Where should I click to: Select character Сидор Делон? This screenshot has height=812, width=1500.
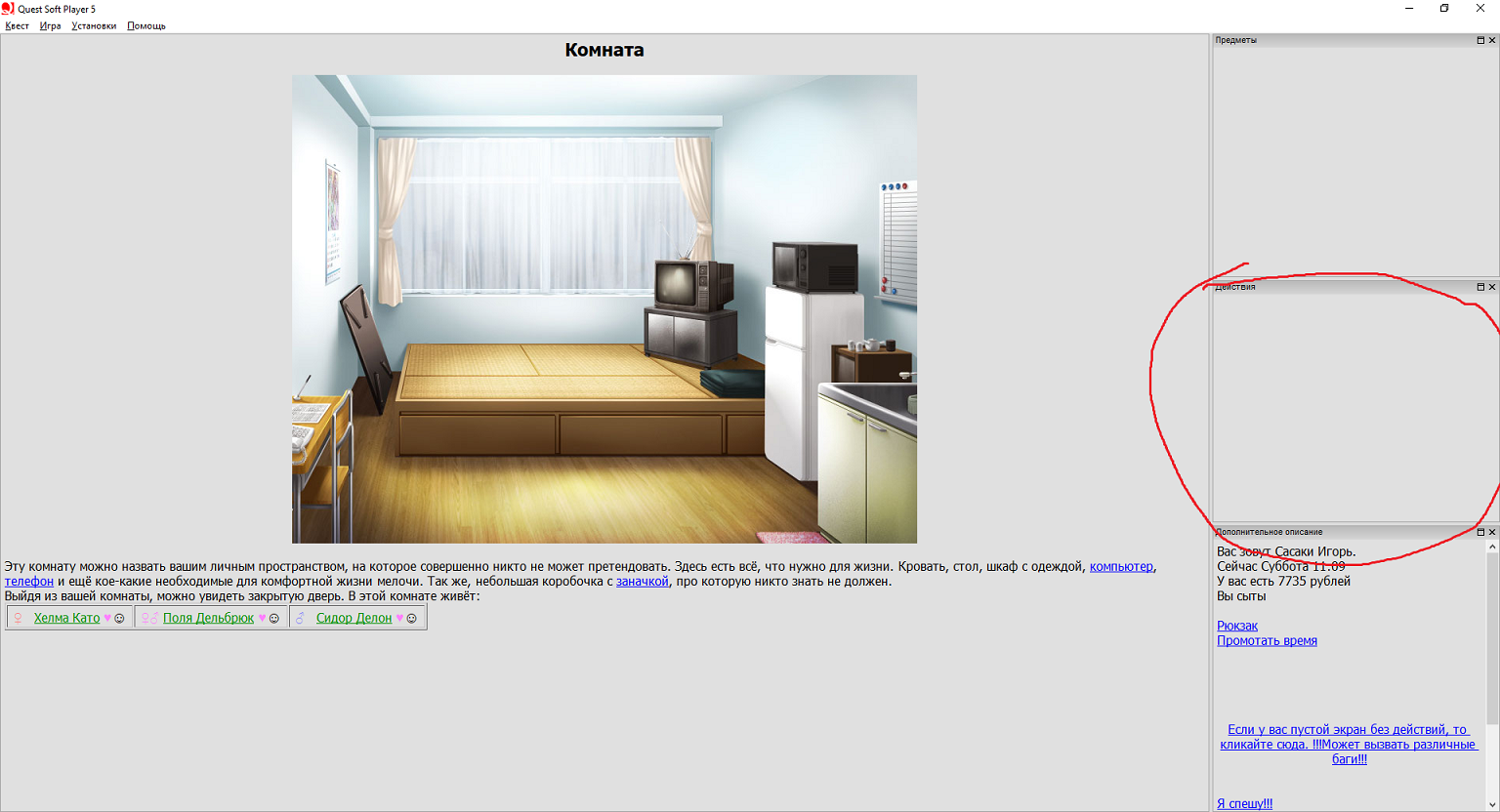coord(354,618)
